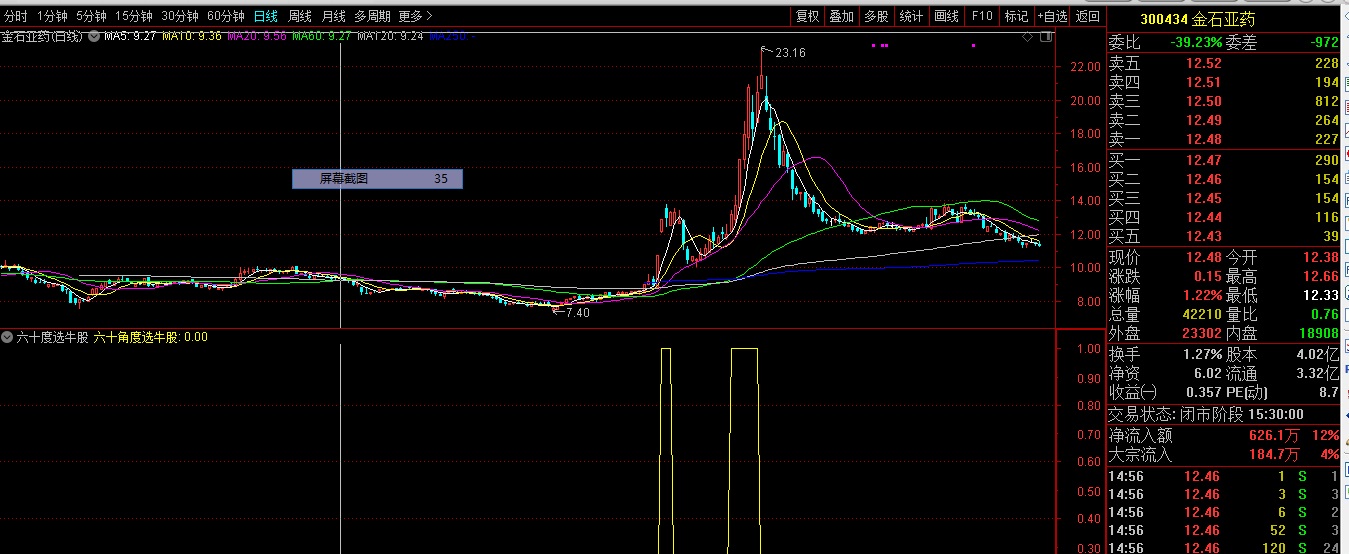Open the 统计 statistics panel
The width and height of the screenshot is (1349, 554).
coord(911,16)
